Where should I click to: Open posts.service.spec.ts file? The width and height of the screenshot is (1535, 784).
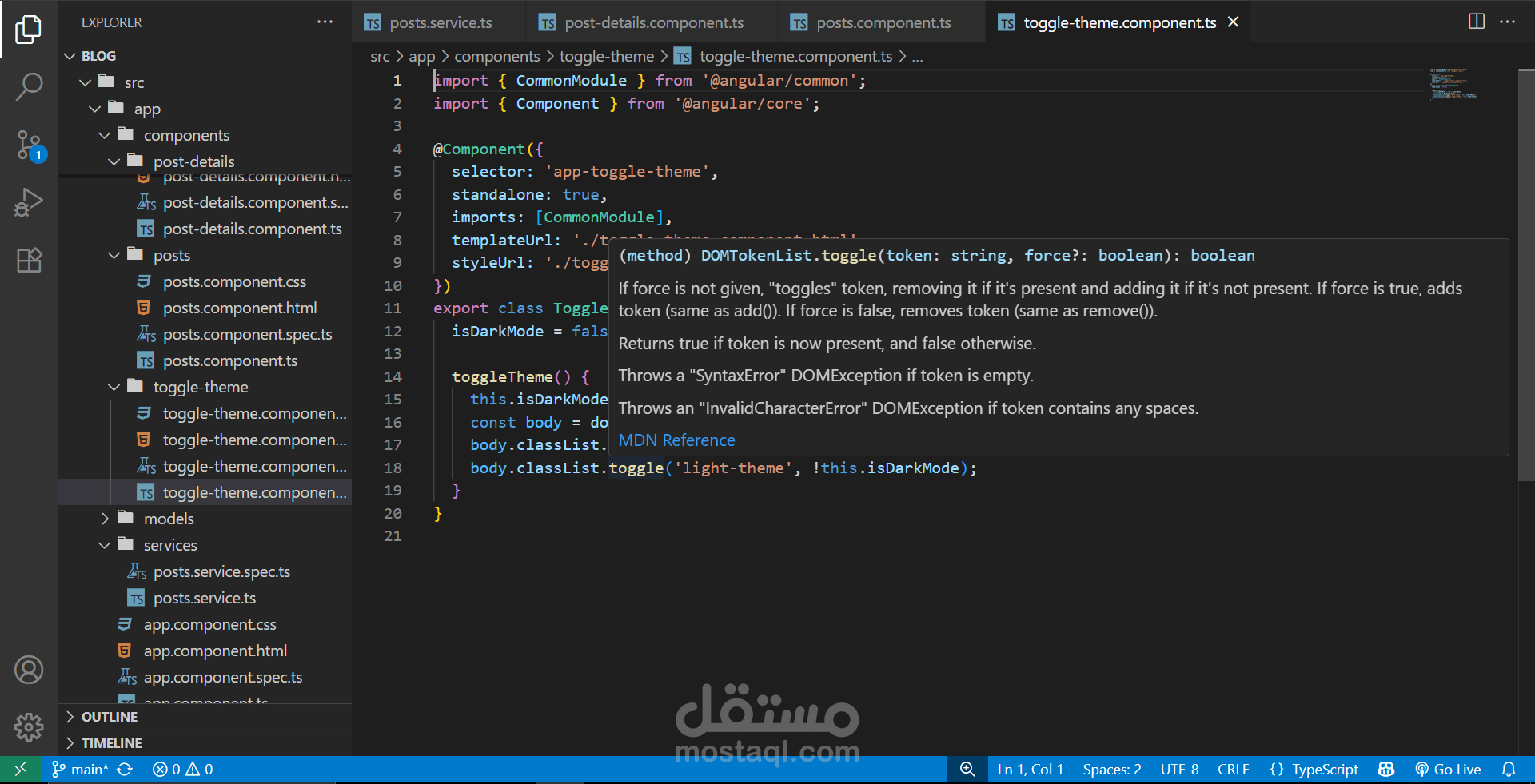coord(205,571)
